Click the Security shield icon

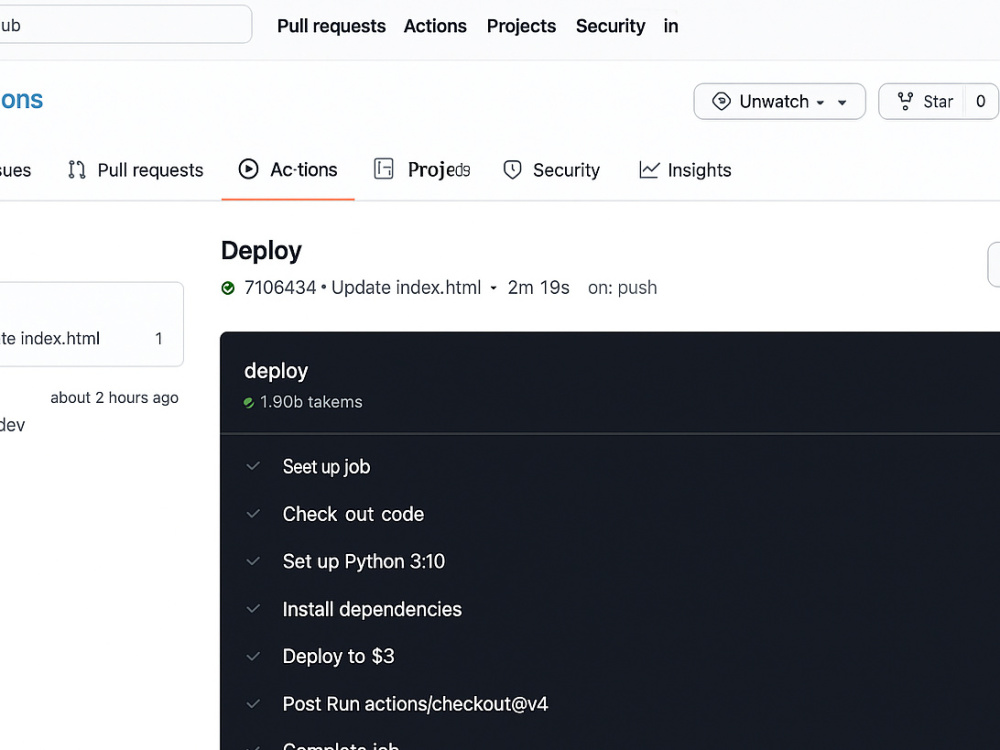[512, 170]
